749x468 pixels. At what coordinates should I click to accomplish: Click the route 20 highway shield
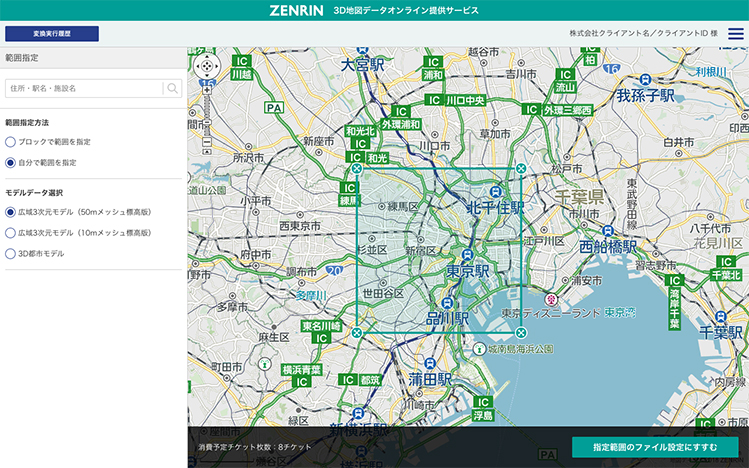(335, 271)
